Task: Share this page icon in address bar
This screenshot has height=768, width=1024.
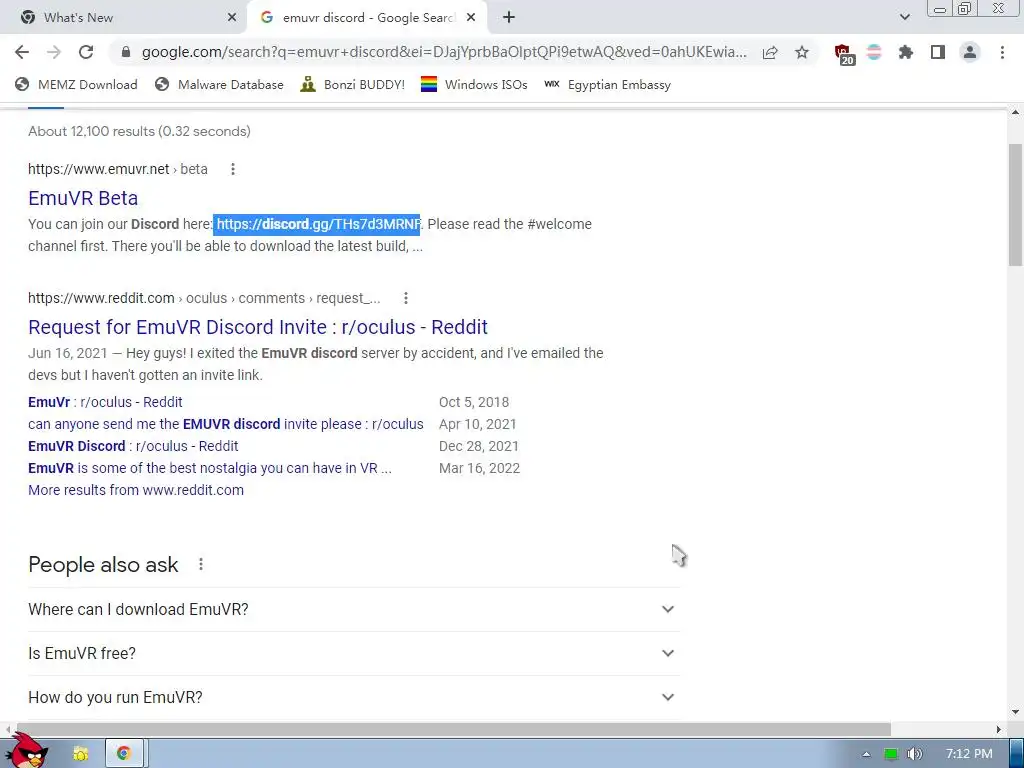Action: pyautogui.click(x=770, y=52)
